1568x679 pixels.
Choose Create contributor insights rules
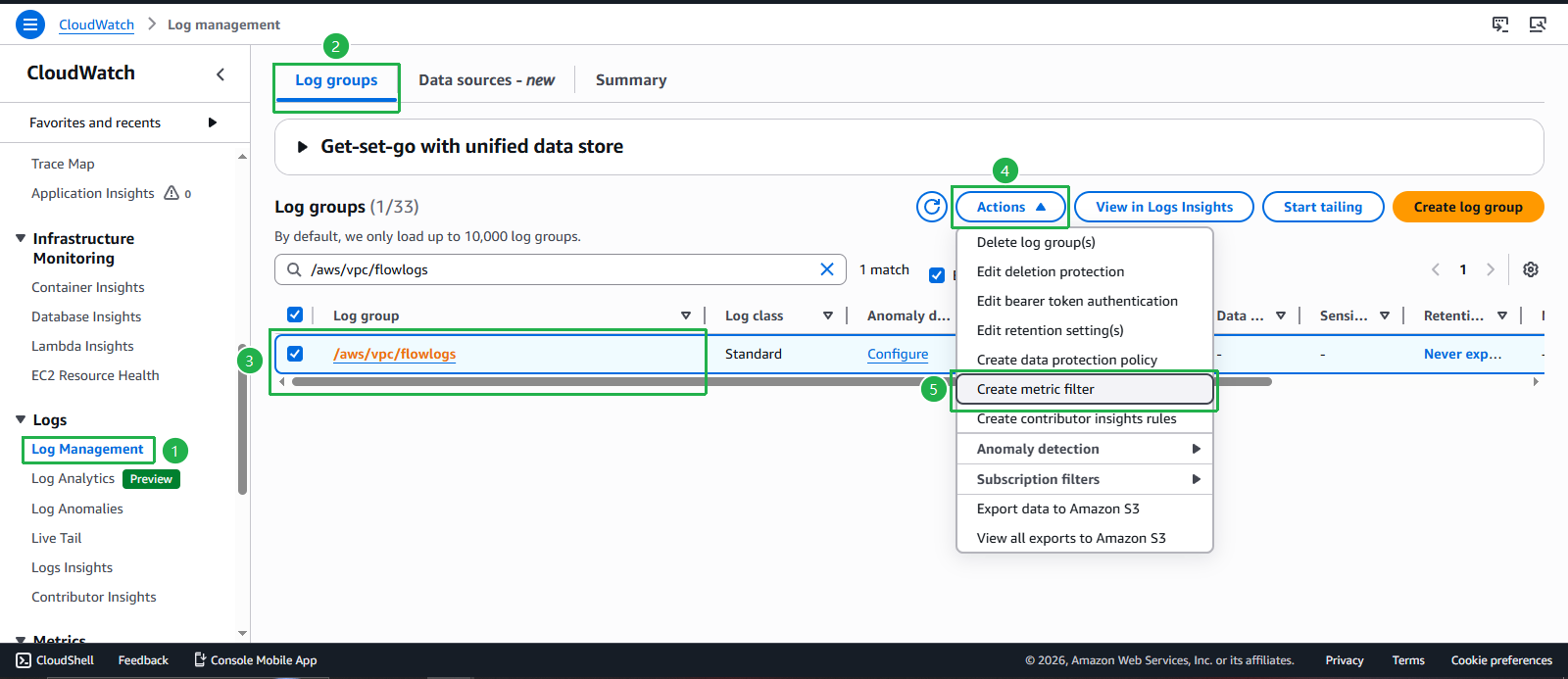(1085, 418)
